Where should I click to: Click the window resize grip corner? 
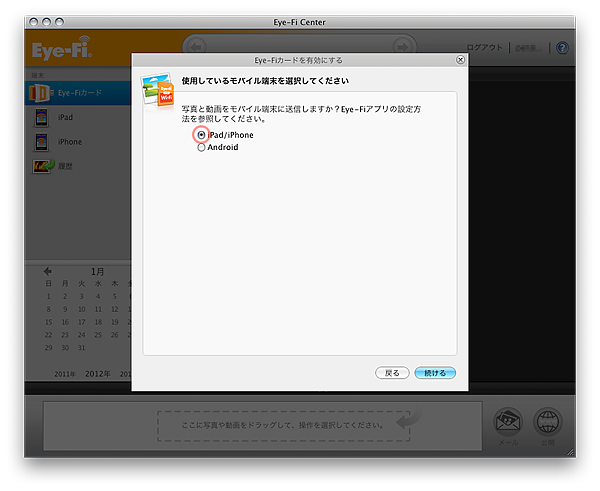[x=571, y=452]
